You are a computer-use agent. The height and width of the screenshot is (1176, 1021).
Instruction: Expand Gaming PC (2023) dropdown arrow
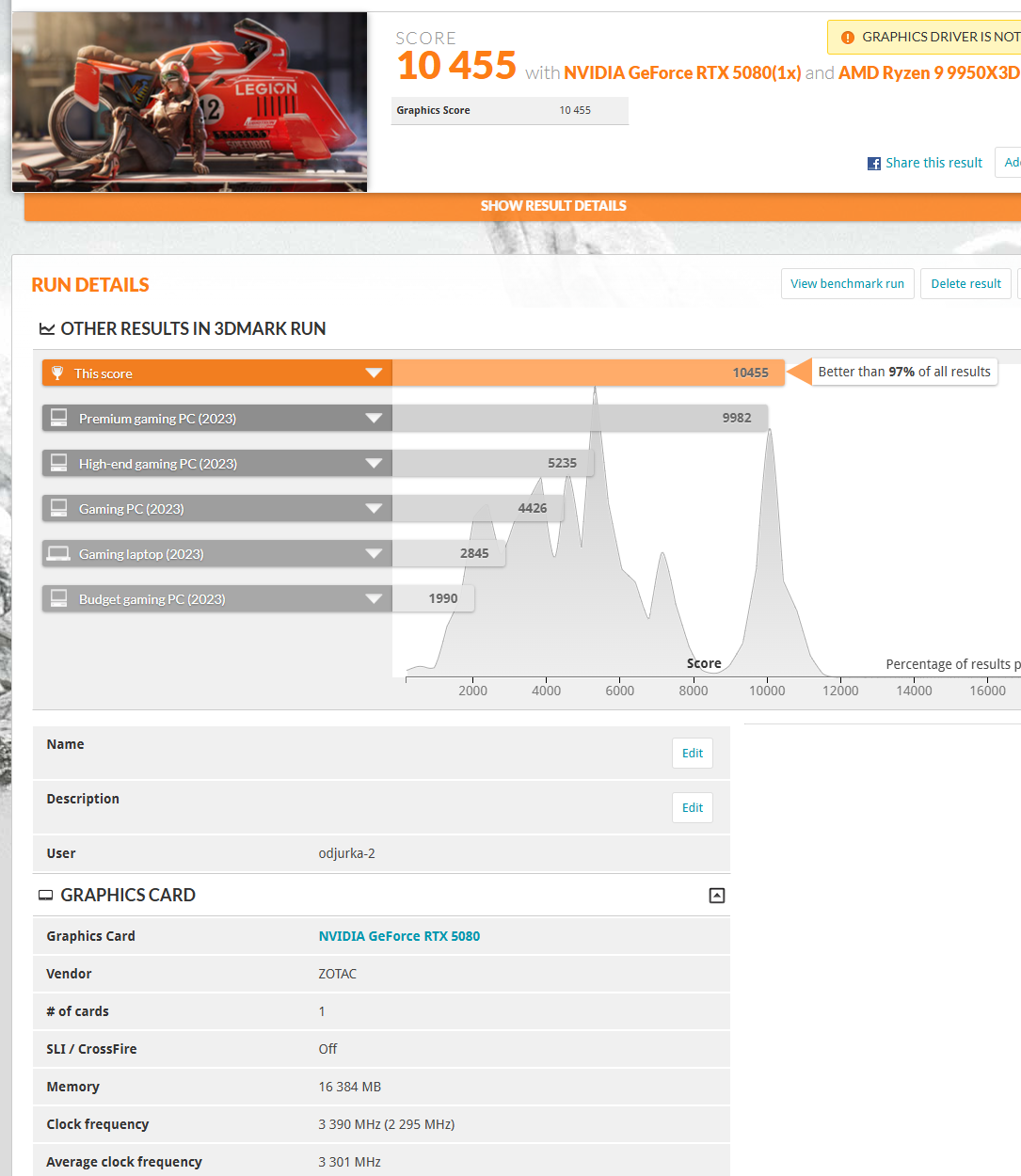tap(374, 508)
